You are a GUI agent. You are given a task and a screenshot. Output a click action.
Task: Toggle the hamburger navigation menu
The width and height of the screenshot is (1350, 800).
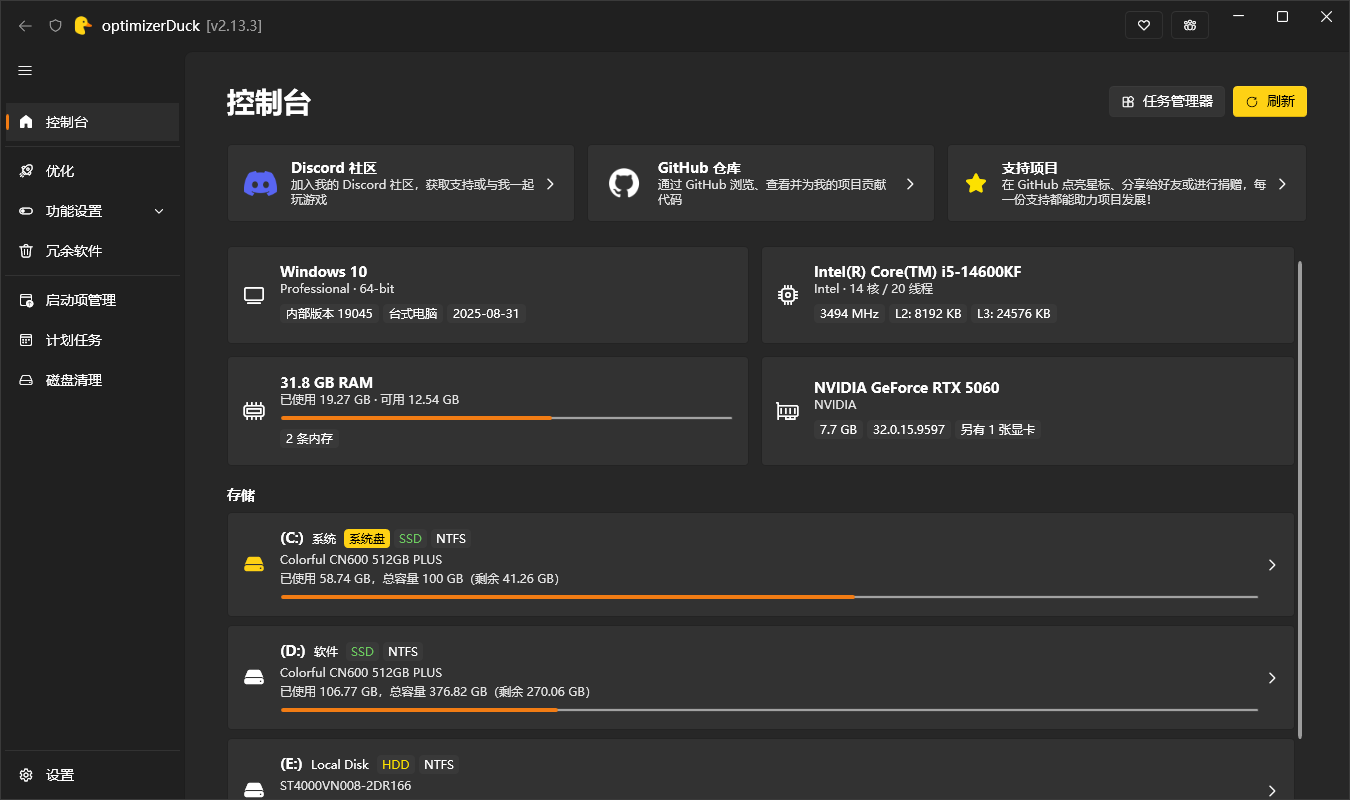[26, 71]
